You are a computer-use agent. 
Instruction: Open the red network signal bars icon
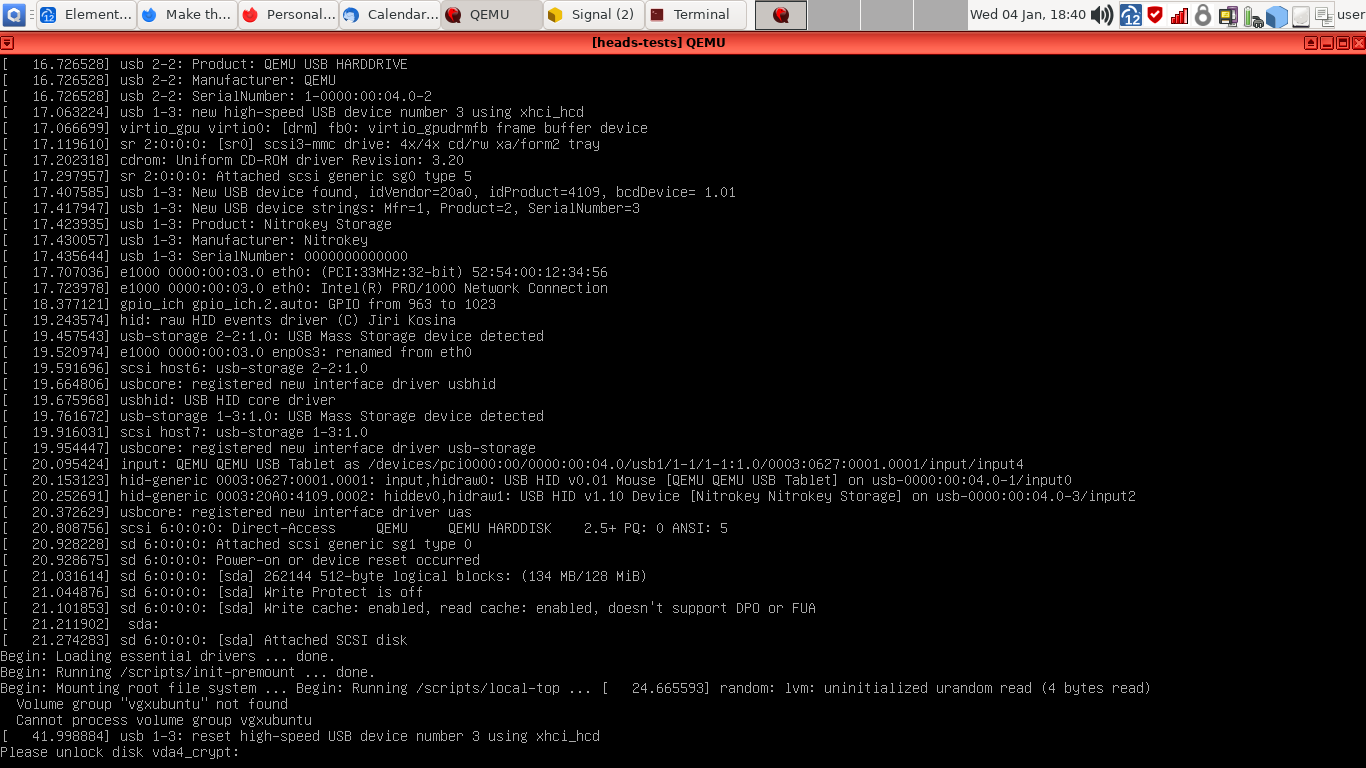(x=1179, y=15)
